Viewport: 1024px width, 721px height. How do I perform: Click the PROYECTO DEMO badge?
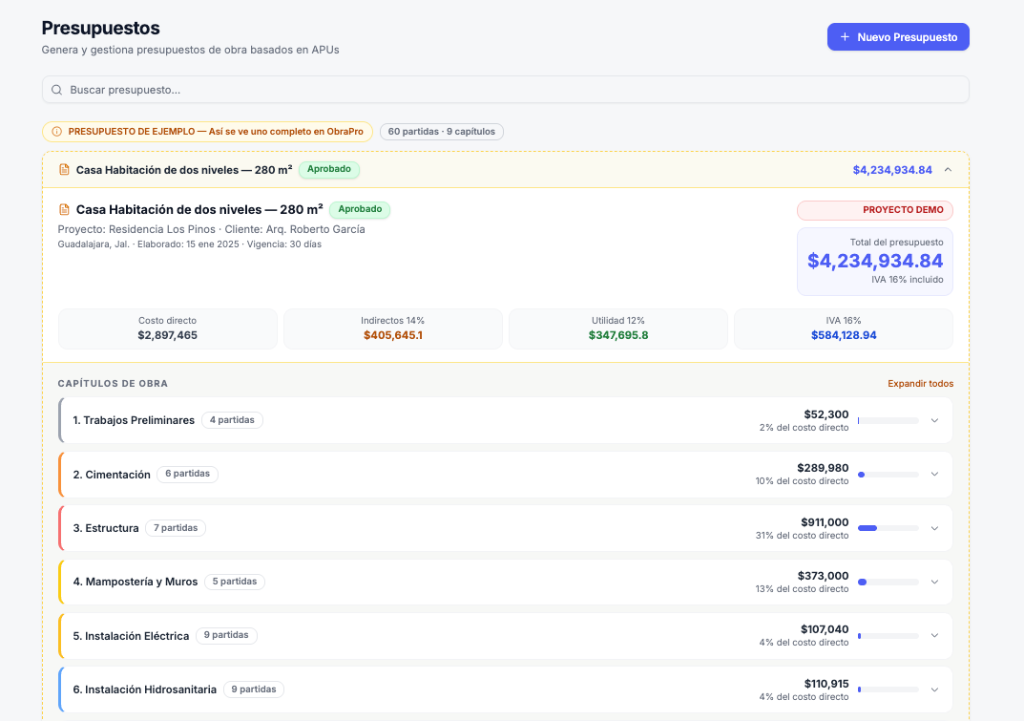874,210
